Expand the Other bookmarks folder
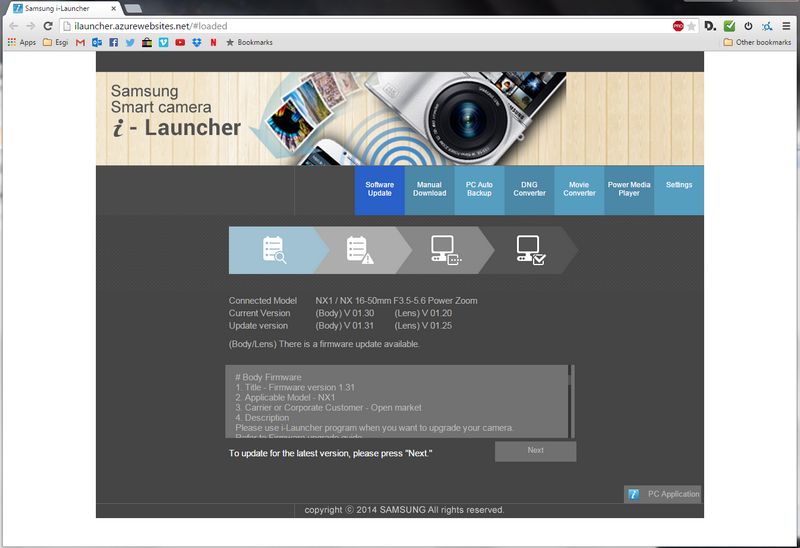This screenshot has height=548, width=800. click(757, 42)
